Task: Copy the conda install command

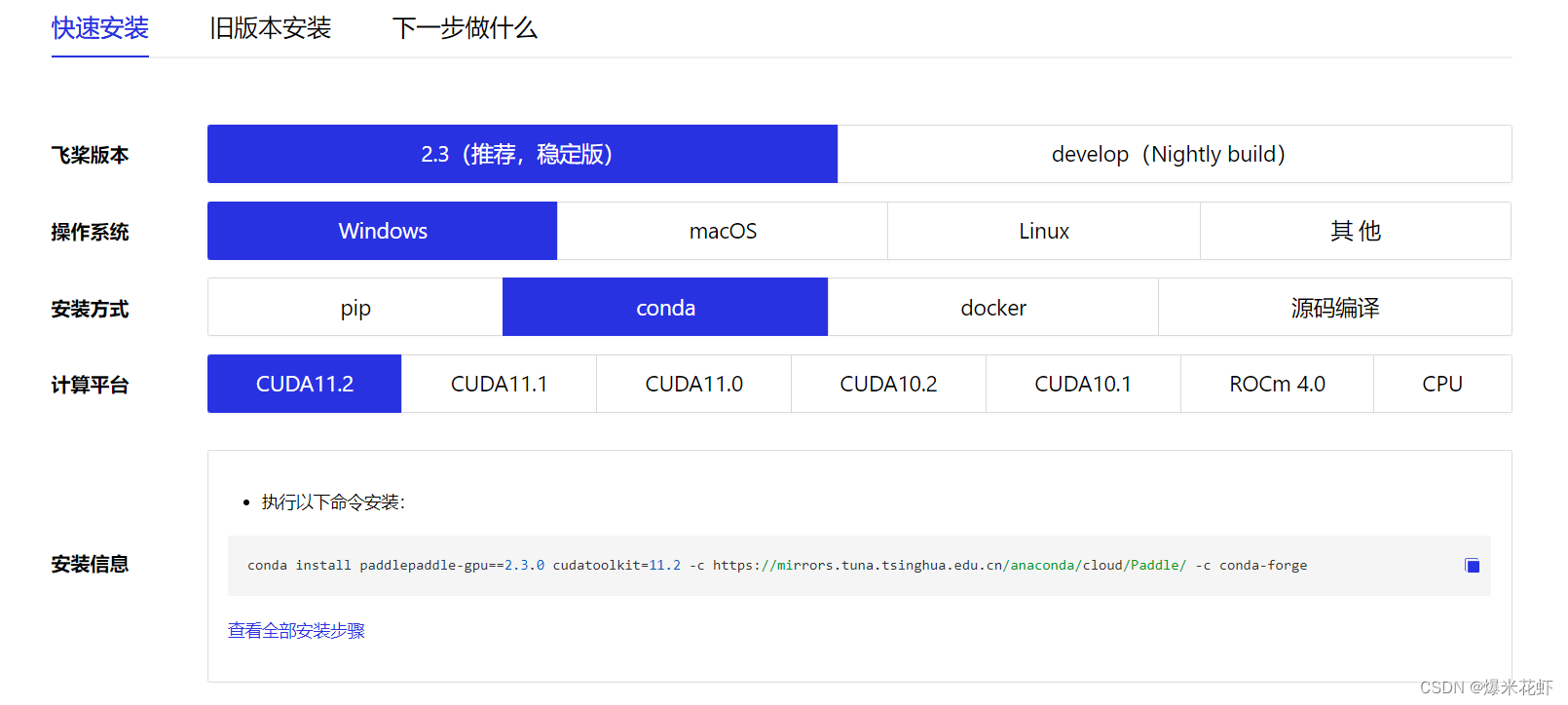Action: tap(1472, 566)
